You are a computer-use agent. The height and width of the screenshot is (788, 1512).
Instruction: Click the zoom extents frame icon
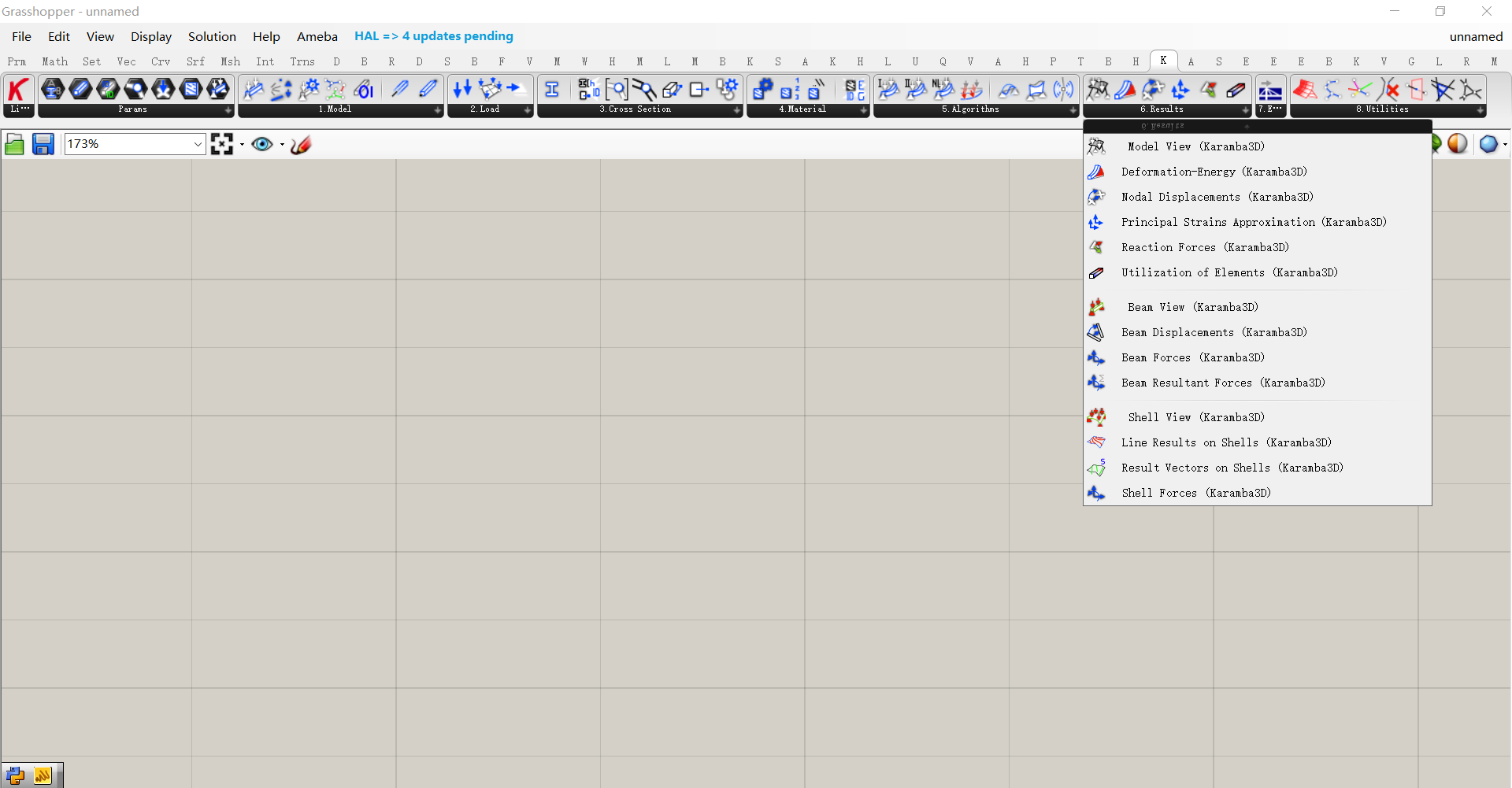pyautogui.click(x=222, y=144)
